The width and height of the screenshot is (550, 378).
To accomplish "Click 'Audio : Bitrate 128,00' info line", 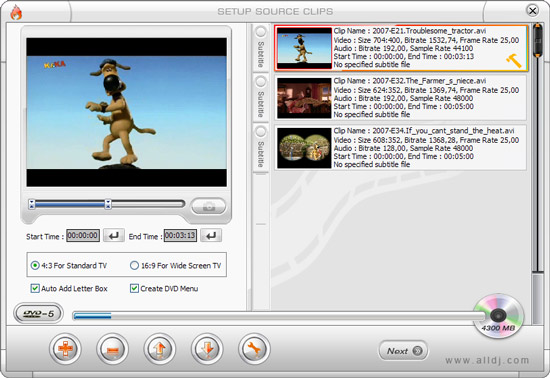I will tap(403, 148).
